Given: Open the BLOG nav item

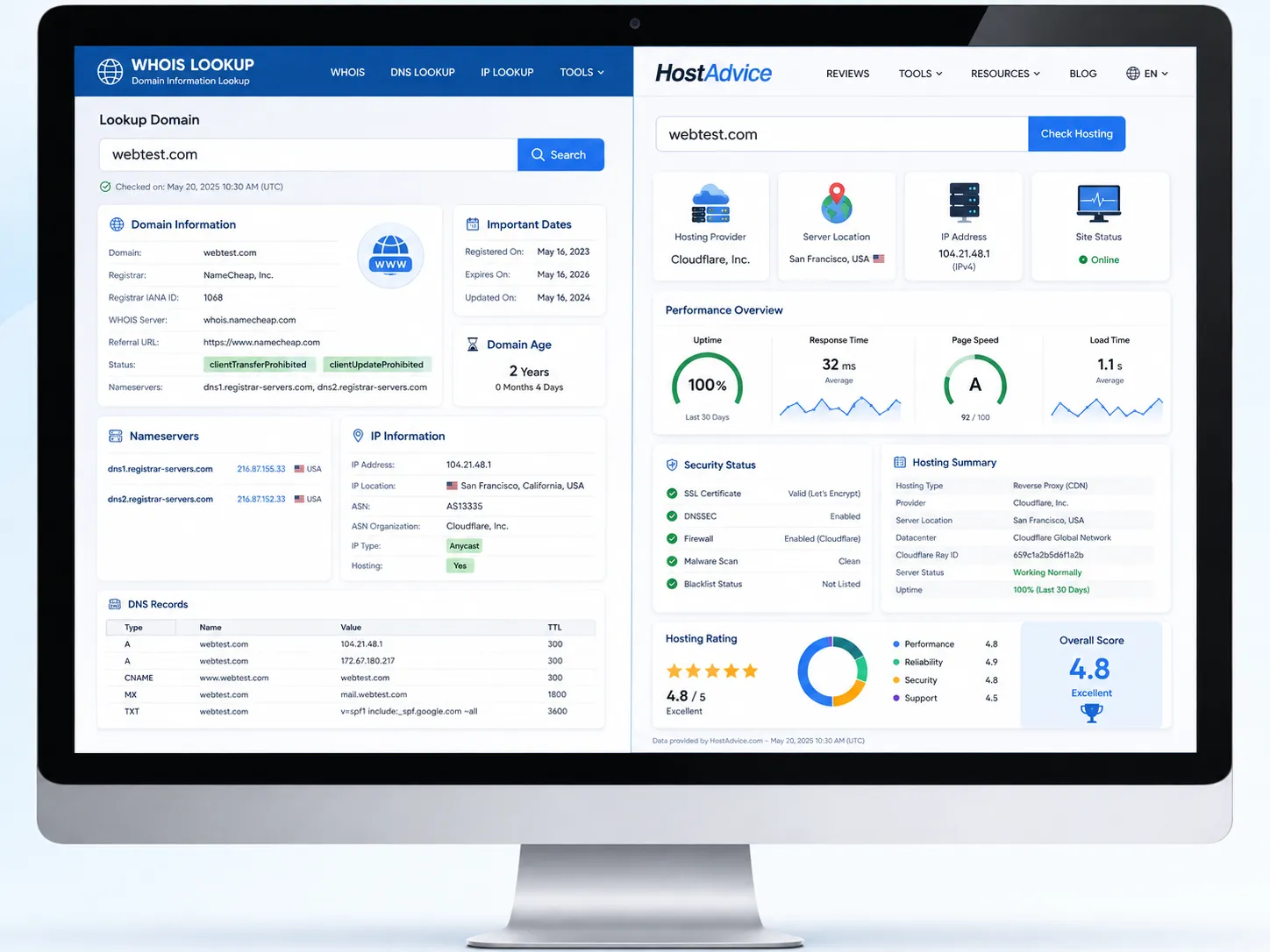Looking at the screenshot, I should tap(1083, 74).
